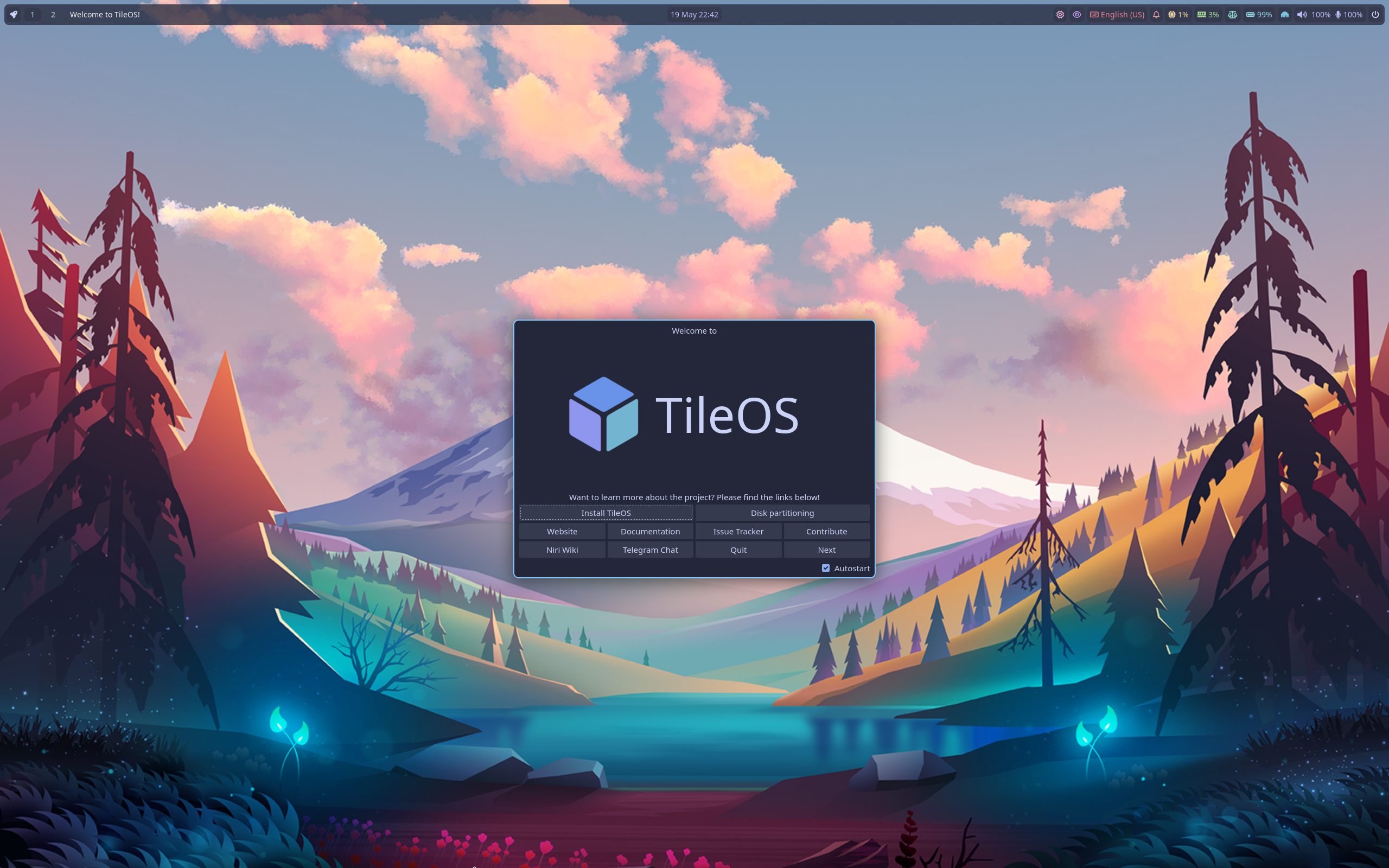Click the RAM usage memory icon
This screenshot has height=868, width=1389.
(1201, 14)
